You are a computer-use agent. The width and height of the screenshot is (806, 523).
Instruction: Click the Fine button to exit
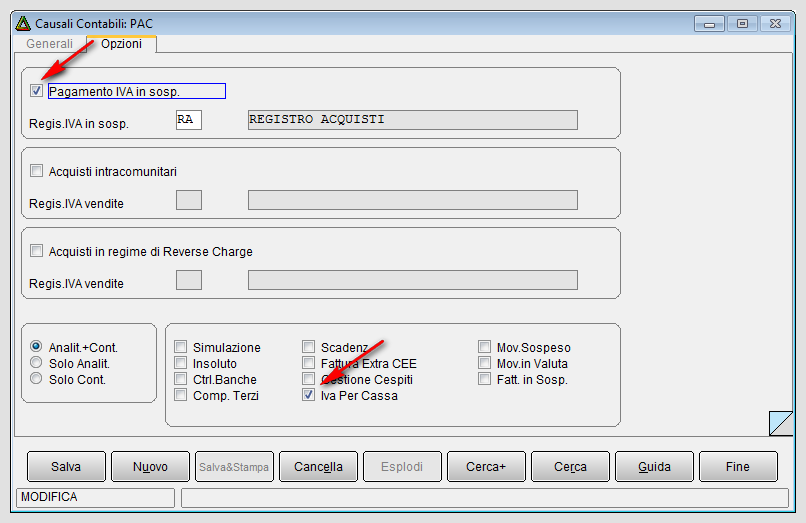738,466
